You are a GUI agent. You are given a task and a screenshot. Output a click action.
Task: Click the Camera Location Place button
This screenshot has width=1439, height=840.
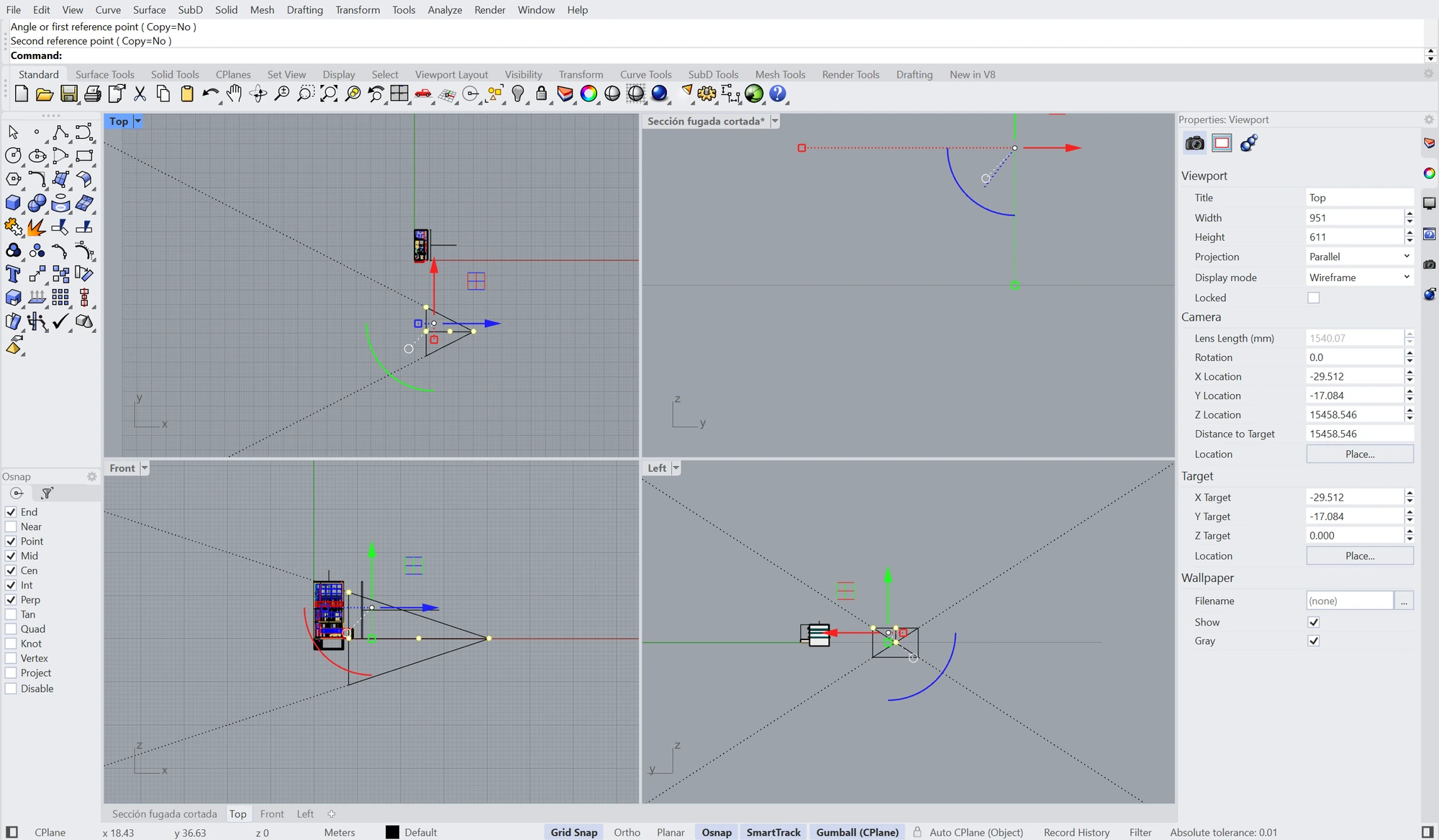pyautogui.click(x=1360, y=454)
